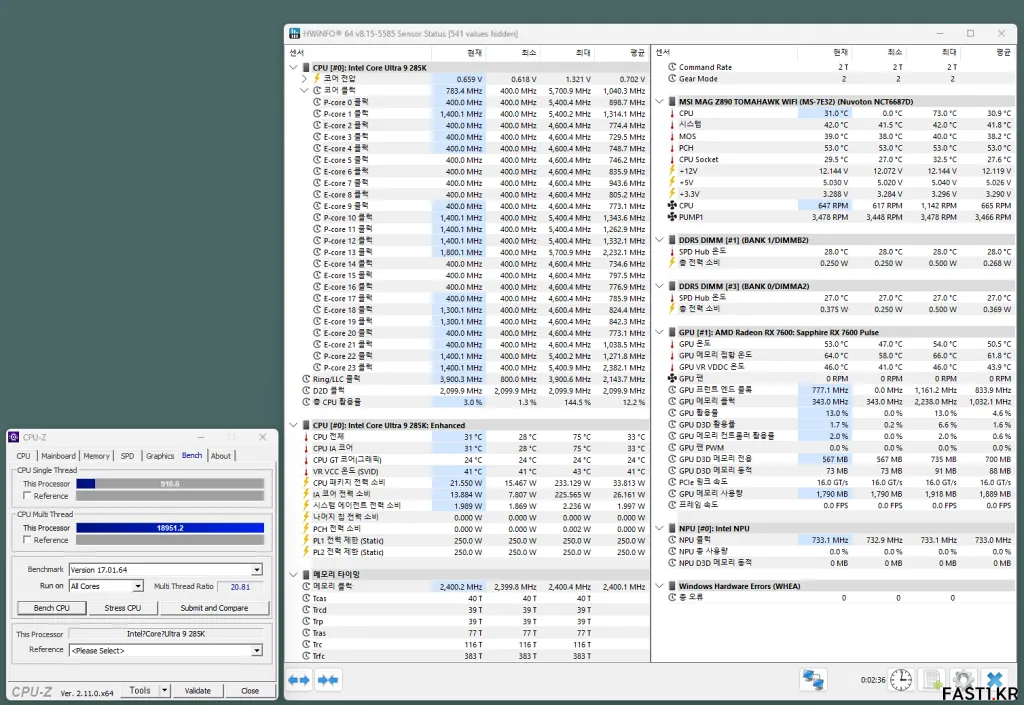Click the Bench CPU button
This screenshot has height=705, width=1024.
click(x=52, y=608)
